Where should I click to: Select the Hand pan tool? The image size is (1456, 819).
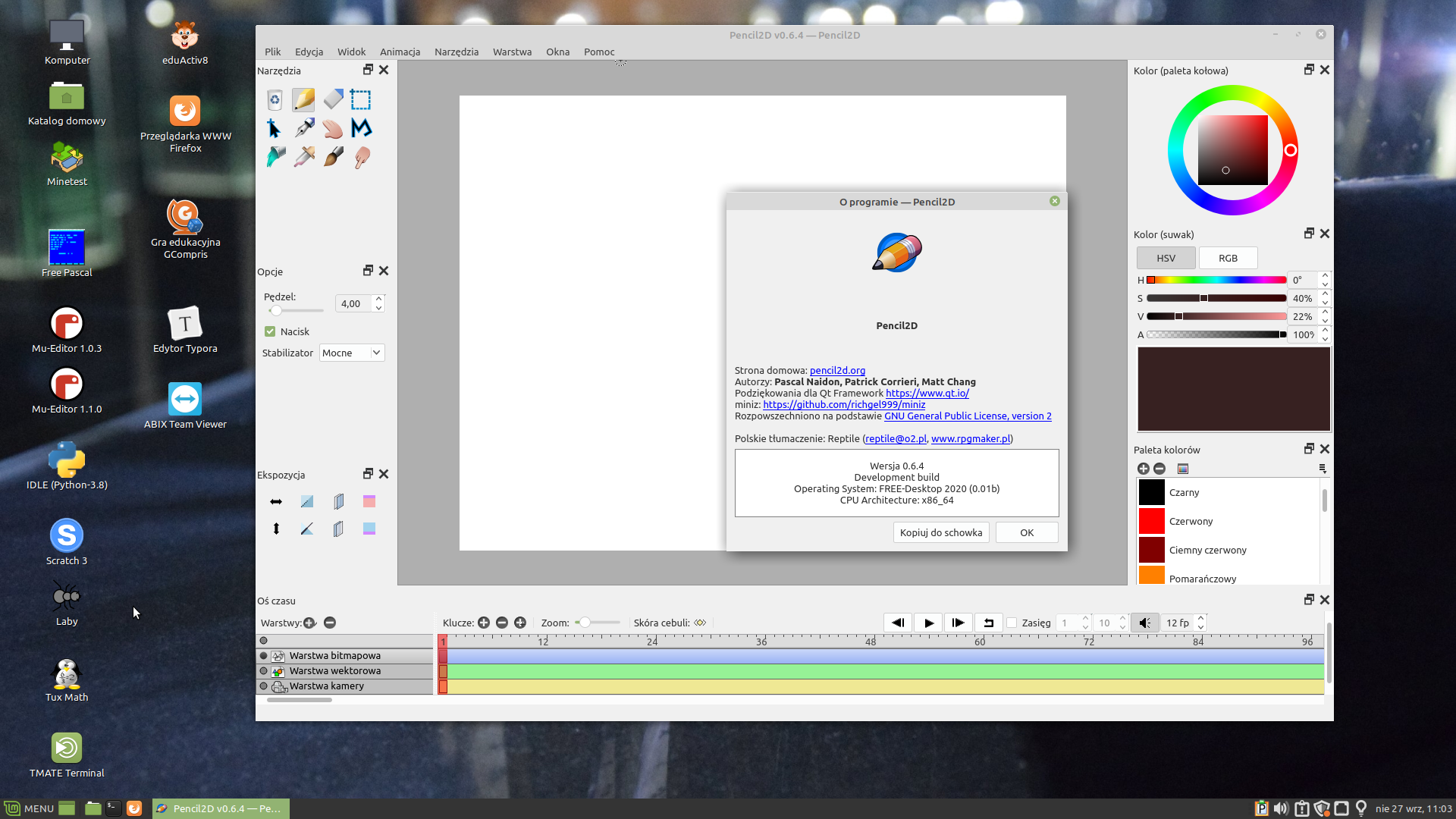333,128
